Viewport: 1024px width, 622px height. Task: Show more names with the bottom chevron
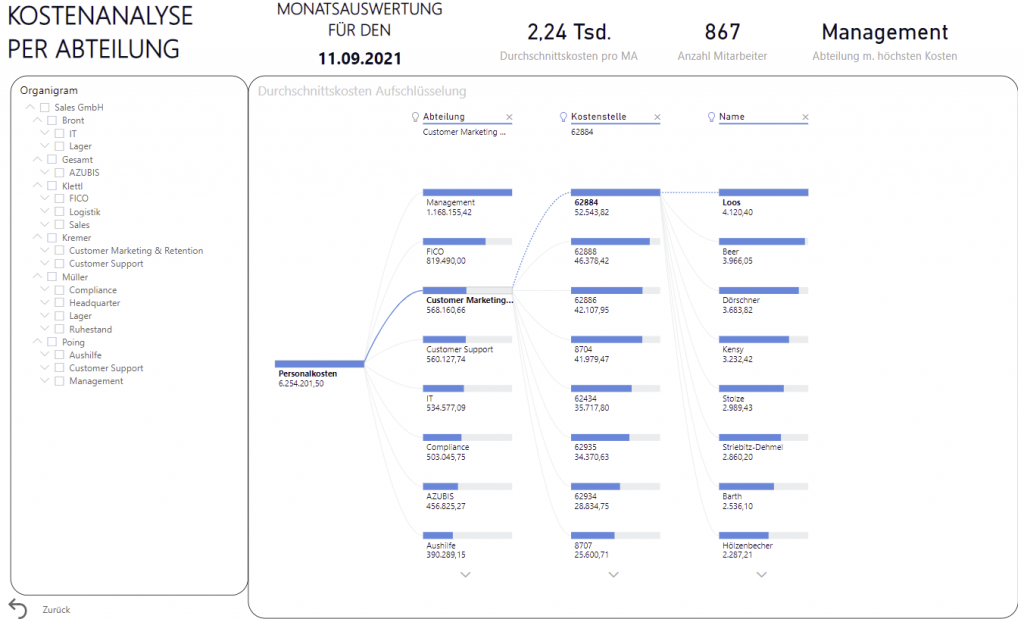click(x=762, y=575)
